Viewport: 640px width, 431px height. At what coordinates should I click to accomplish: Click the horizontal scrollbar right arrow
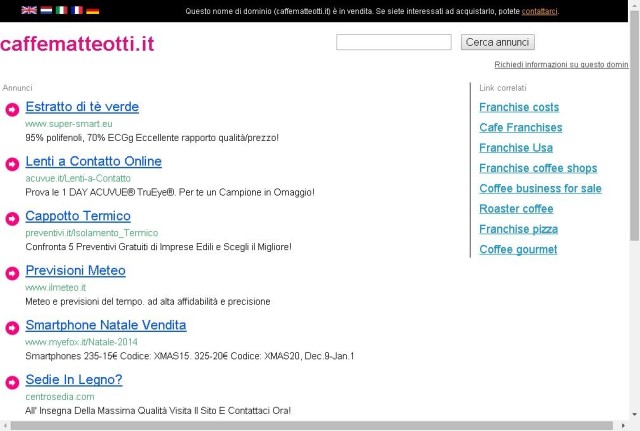623,426
